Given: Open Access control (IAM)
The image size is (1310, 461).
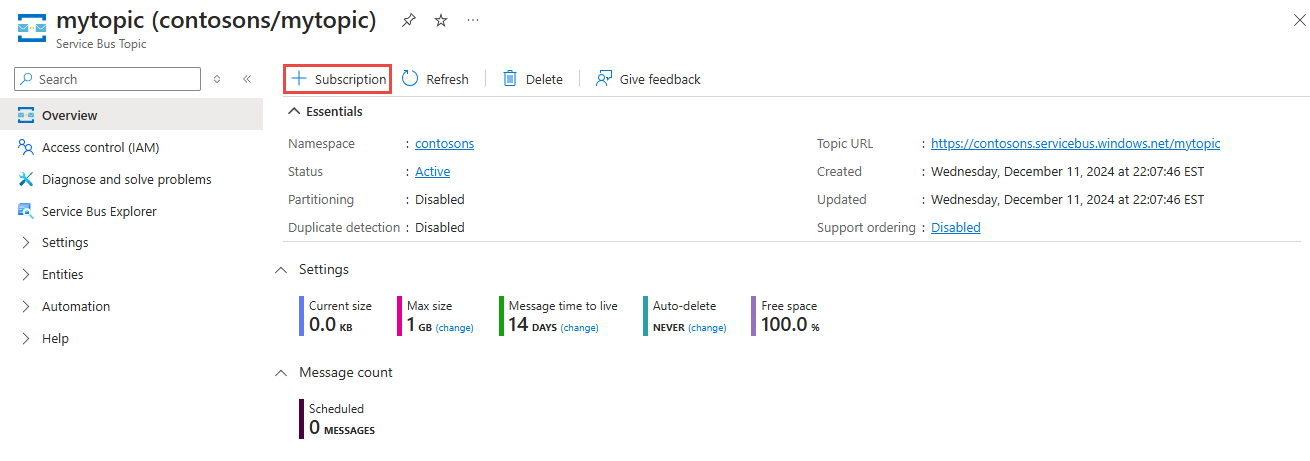Looking at the screenshot, I should [100, 148].
